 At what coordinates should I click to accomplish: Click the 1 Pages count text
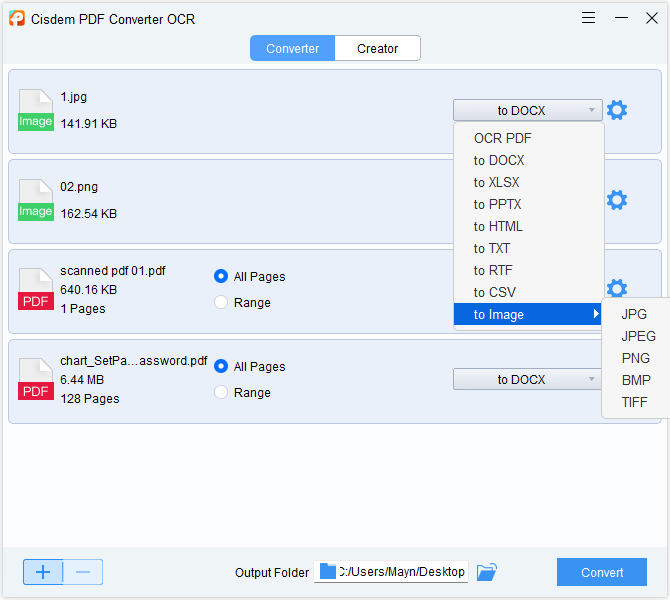(x=83, y=309)
